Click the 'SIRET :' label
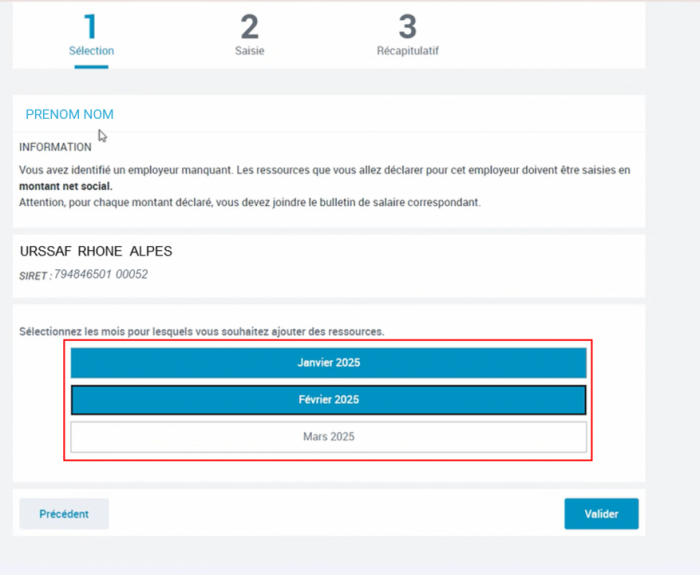 [35, 275]
